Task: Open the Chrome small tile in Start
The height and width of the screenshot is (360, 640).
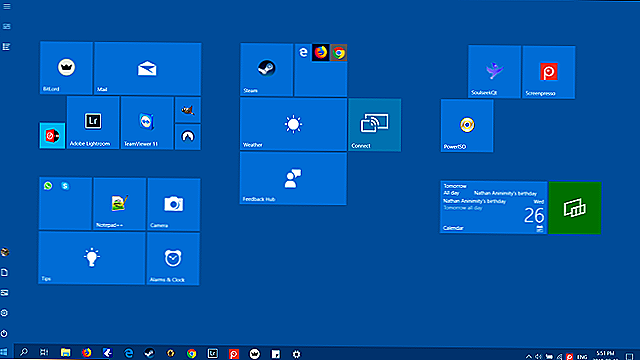Action: tap(339, 53)
